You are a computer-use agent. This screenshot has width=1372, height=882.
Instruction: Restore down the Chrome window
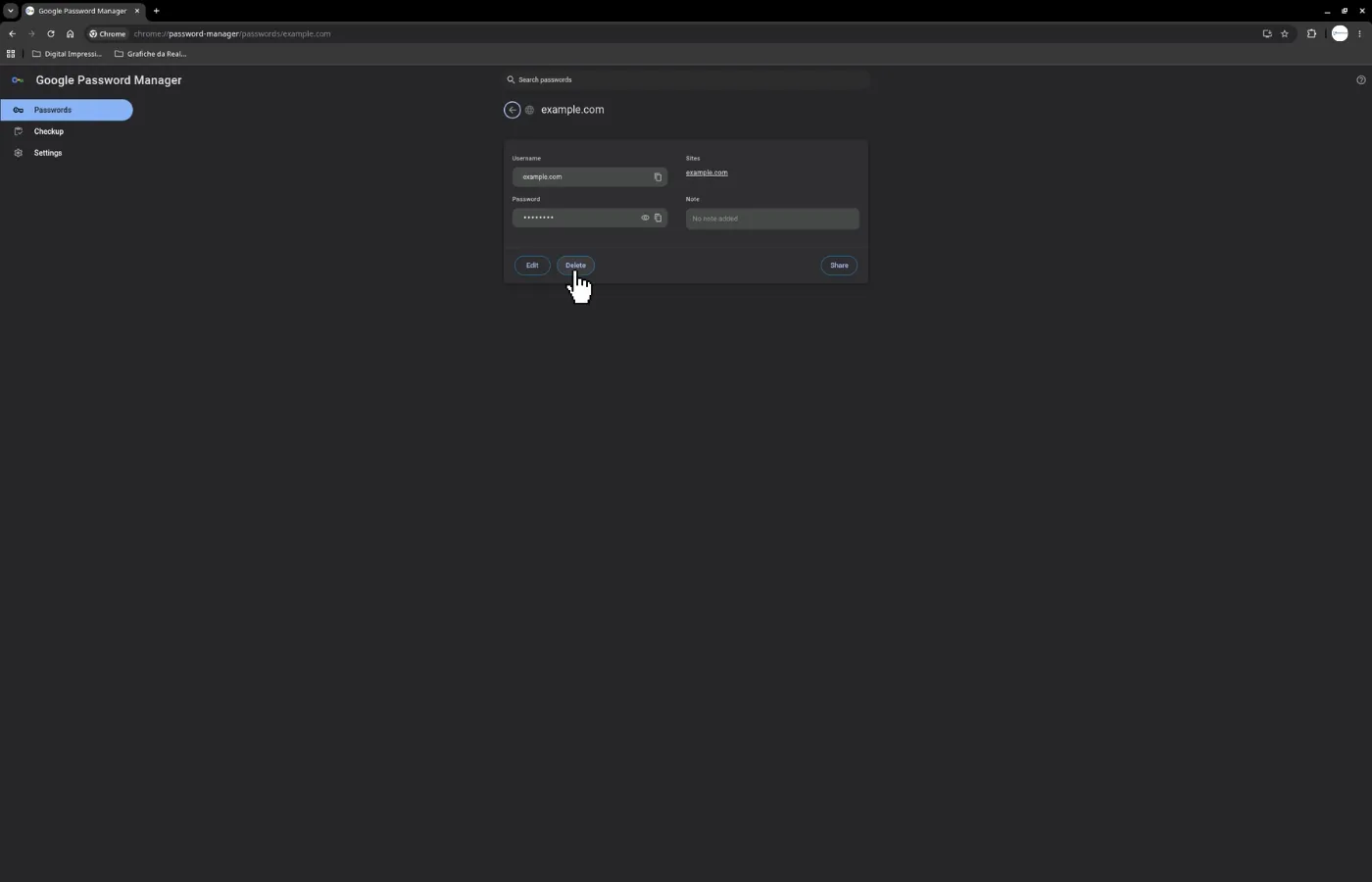(1345, 11)
